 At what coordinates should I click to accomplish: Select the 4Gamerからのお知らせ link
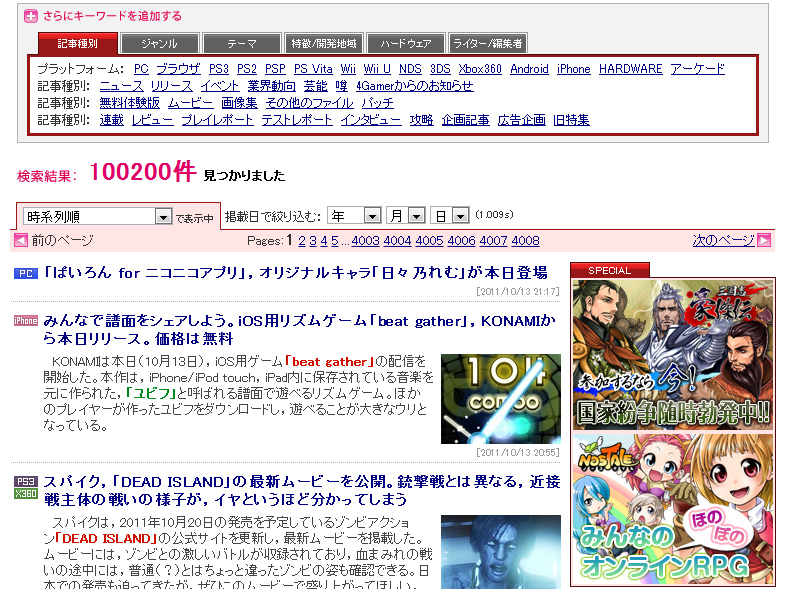tap(415, 86)
